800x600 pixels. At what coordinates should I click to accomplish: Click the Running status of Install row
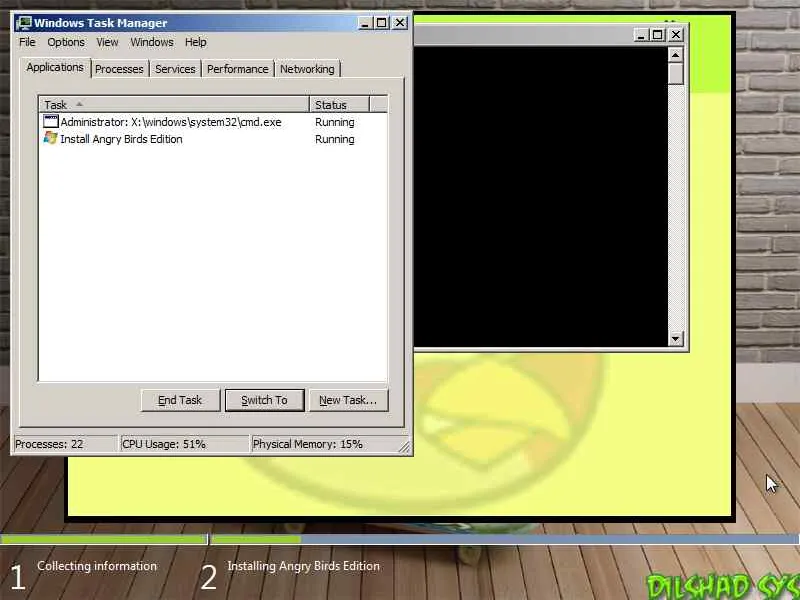(335, 139)
